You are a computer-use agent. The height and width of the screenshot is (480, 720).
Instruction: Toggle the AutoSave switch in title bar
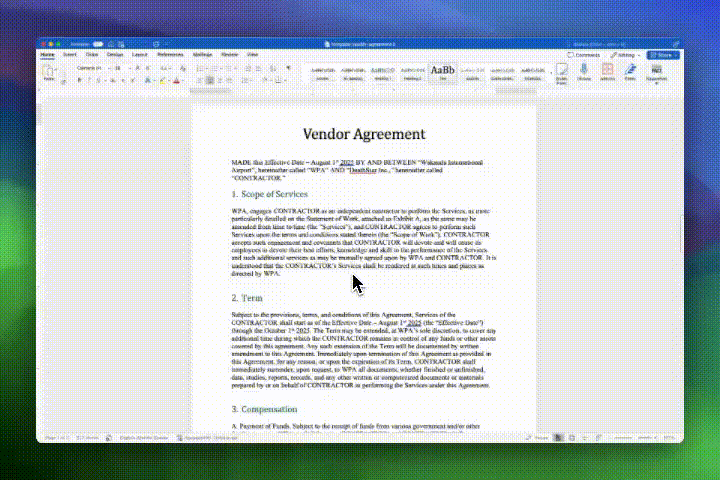coord(98,44)
